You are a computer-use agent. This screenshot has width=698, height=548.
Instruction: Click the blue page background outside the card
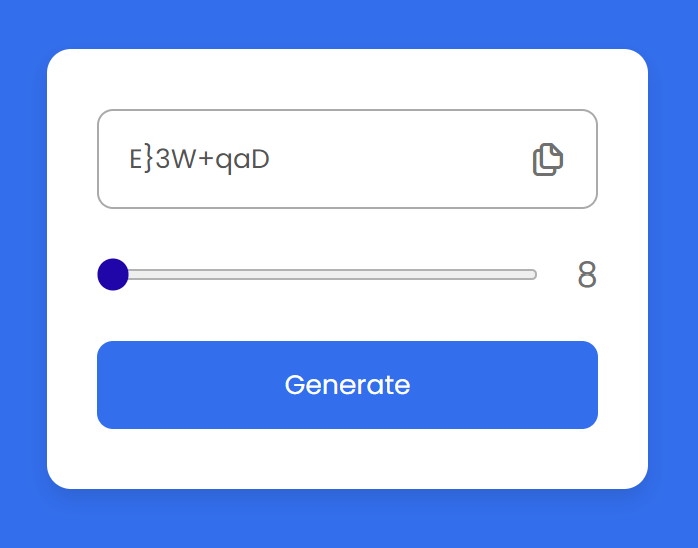pyautogui.click(x=347, y=22)
